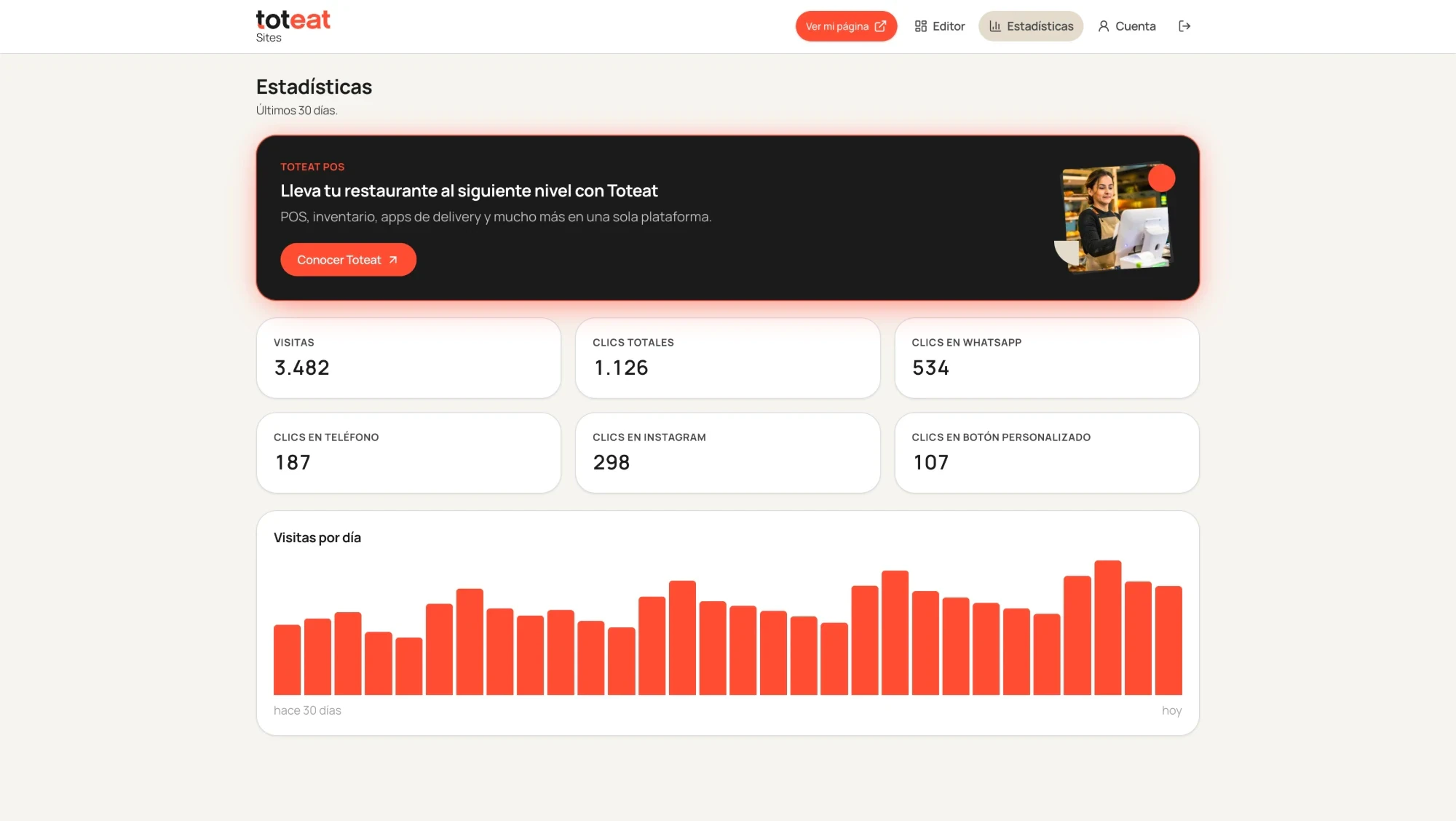Select the Clics en teléfono value 187
The height and width of the screenshot is (821, 1456).
click(x=293, y=463)
